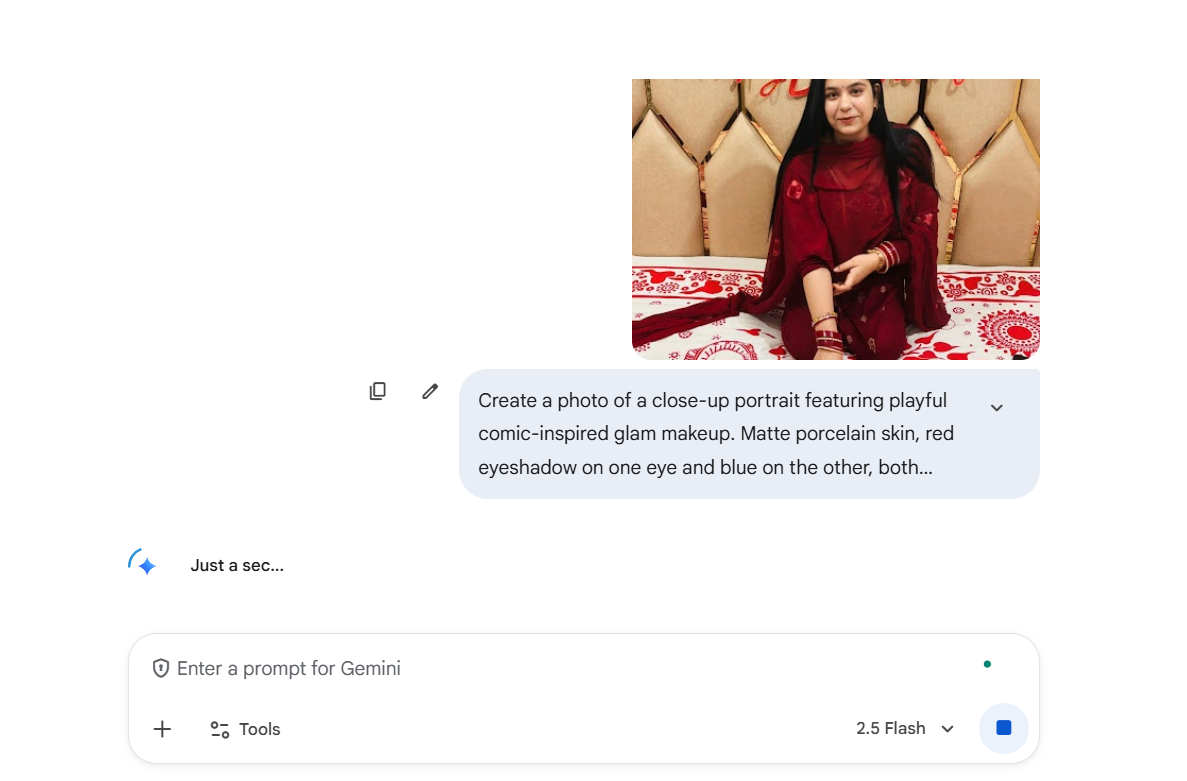Open the uploaded photo thumbnail

(835, 218)
